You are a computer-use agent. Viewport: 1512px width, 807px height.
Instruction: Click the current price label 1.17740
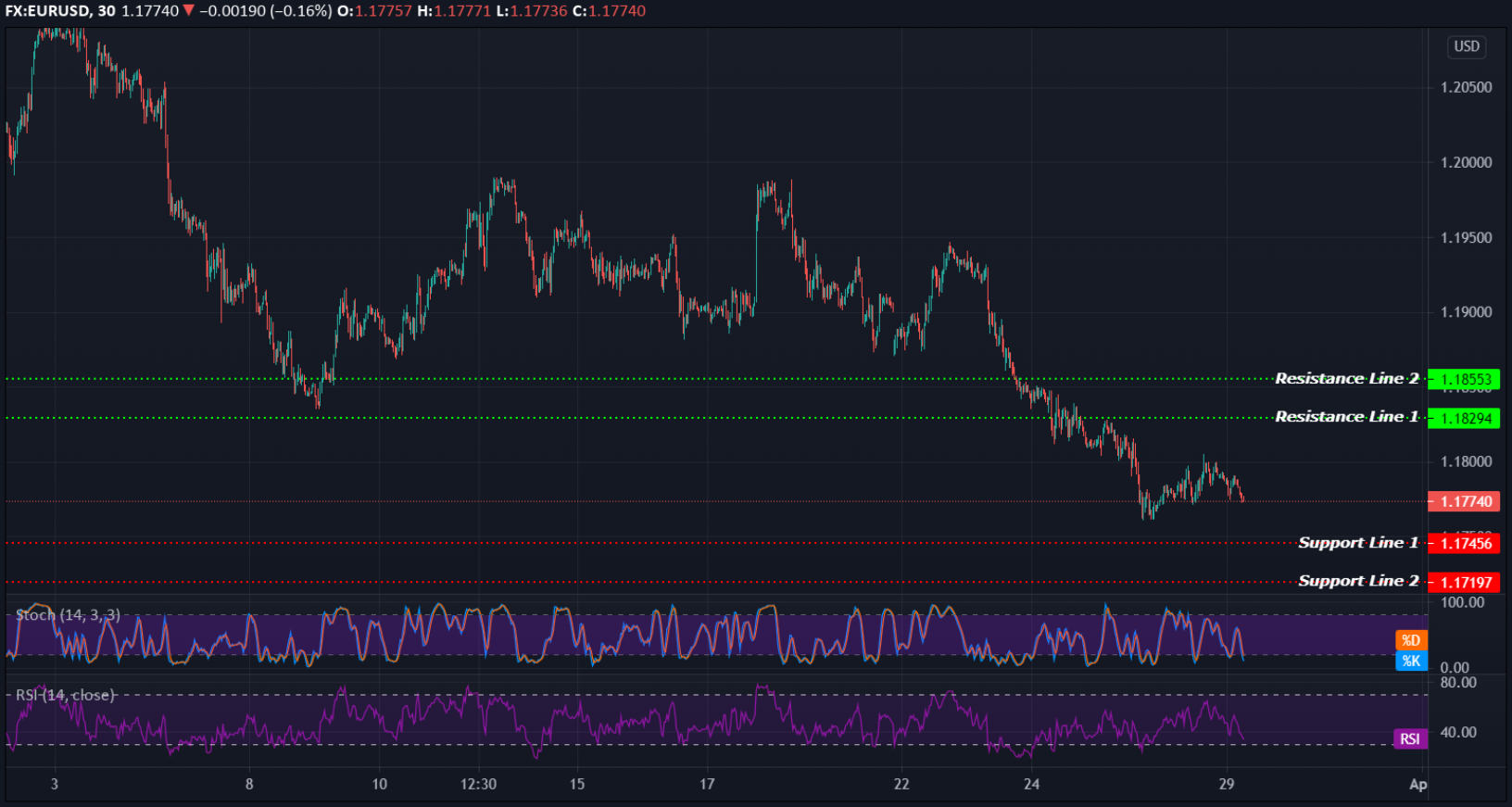[x=1464, y=501]
